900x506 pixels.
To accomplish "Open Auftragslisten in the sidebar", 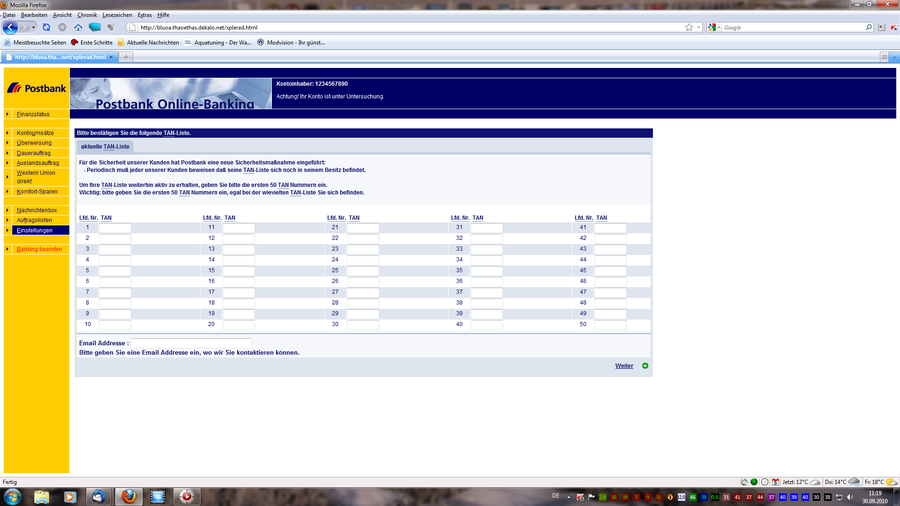I will click(x=34, y=220).
